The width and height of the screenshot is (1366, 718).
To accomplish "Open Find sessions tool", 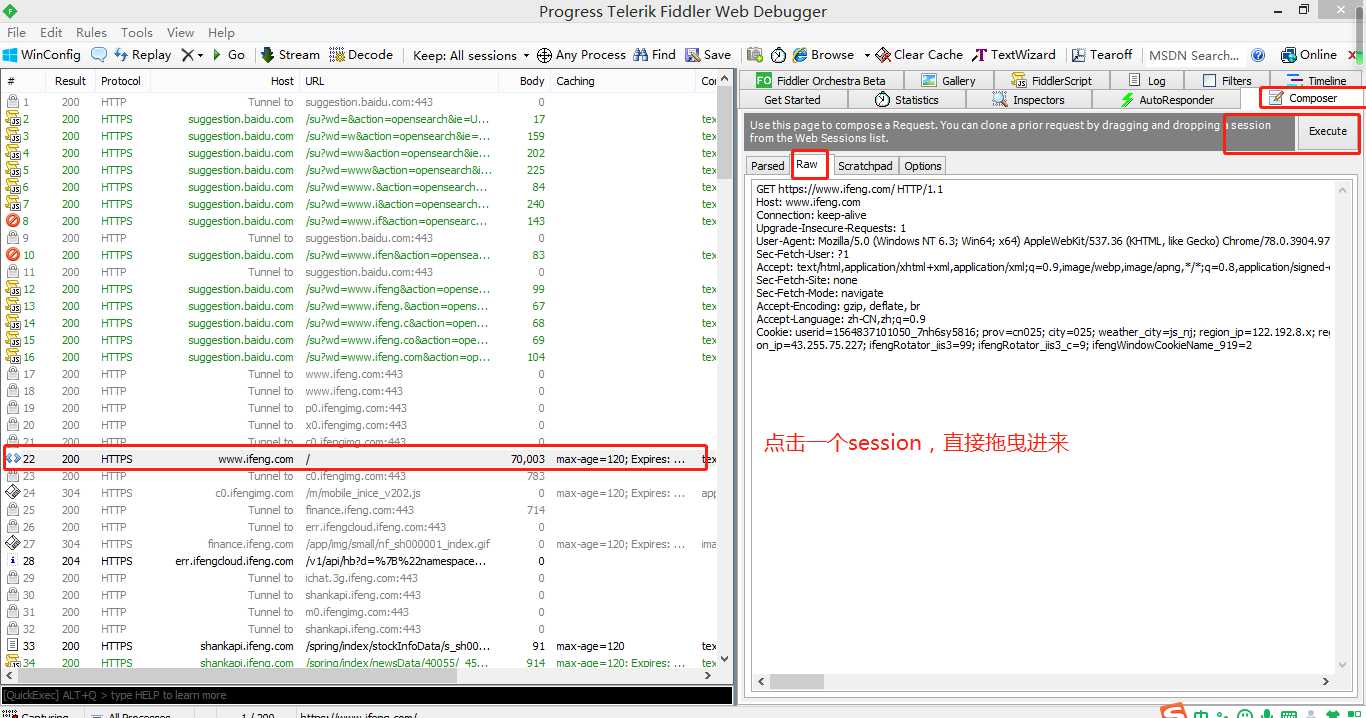I will click(x=654, y=55).
